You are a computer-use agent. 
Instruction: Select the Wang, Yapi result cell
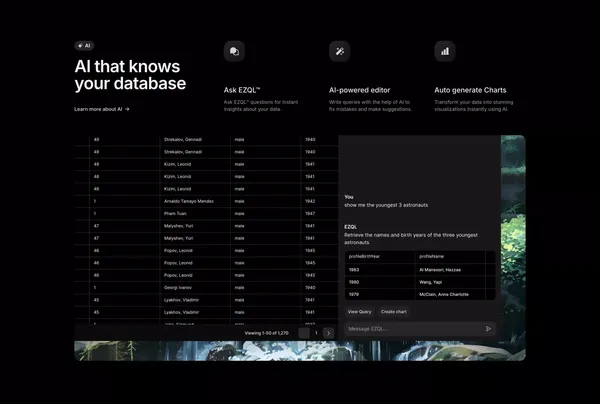pyautogui.click(x=450, y=282)
